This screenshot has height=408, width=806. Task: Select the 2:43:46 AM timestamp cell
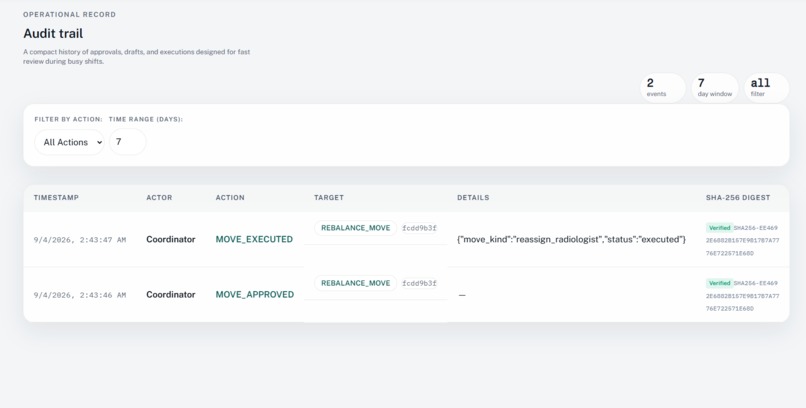point(80,295)
